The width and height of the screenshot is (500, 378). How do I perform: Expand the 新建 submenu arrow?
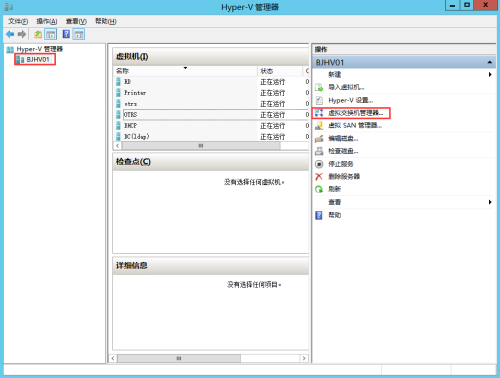[x=490, y=75]
